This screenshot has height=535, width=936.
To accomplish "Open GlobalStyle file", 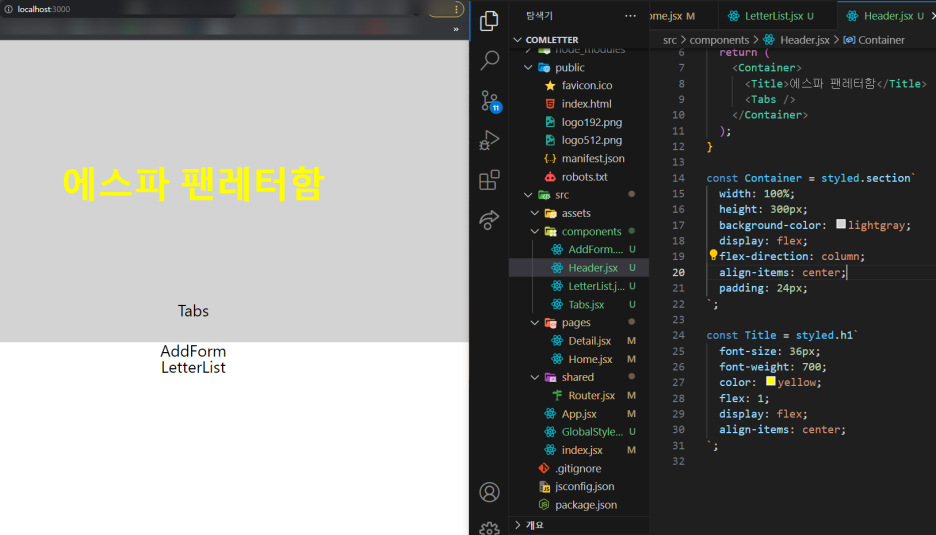I will [x=592, y=432].
